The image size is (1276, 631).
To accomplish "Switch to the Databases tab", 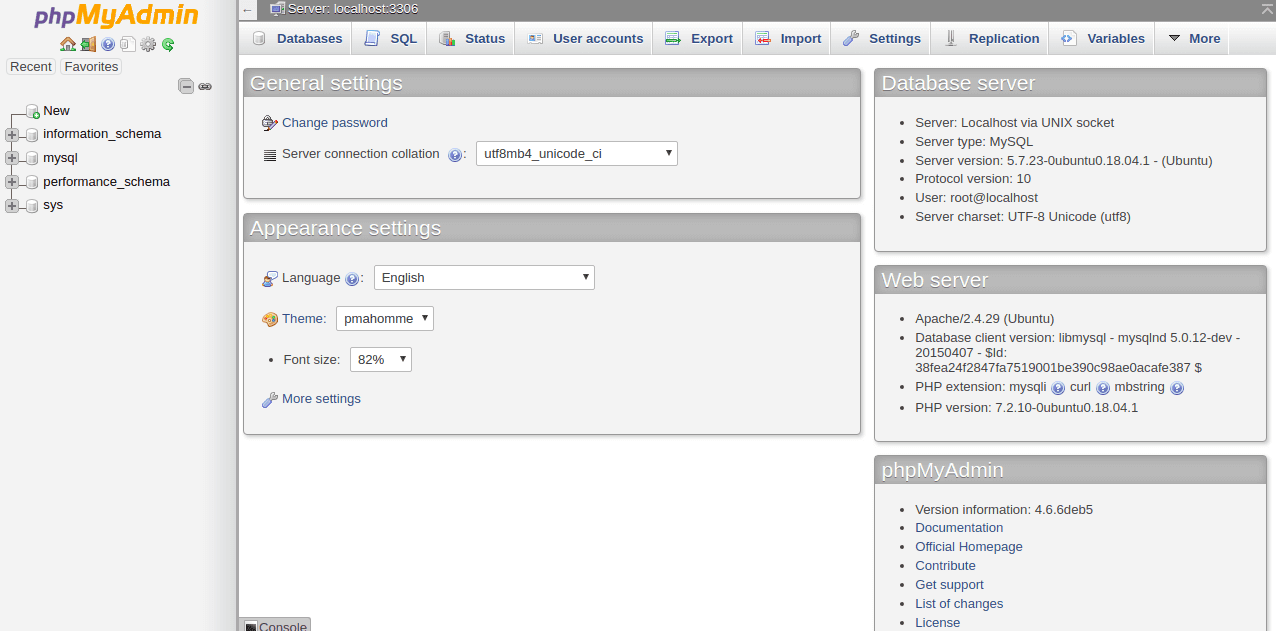I will [x=297, y=39].
